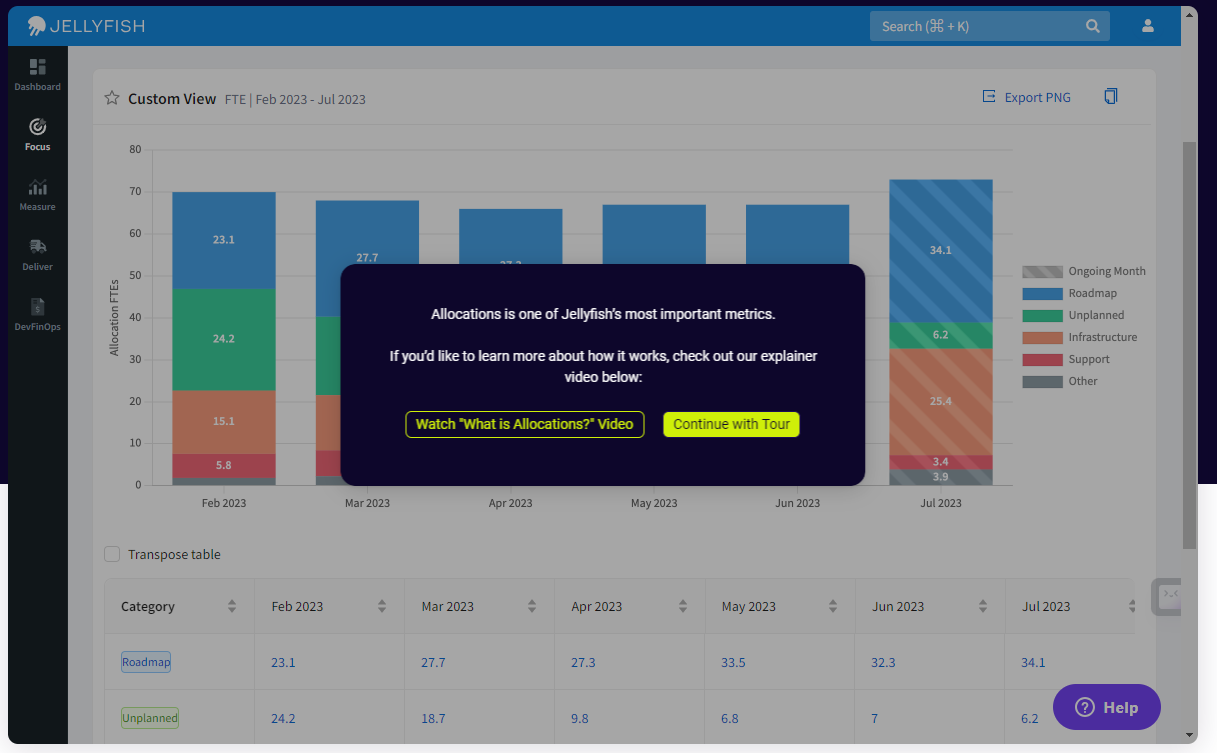Toggle Support legend swatch
The image size is (1217, 753).
(x=1042, y=359)
